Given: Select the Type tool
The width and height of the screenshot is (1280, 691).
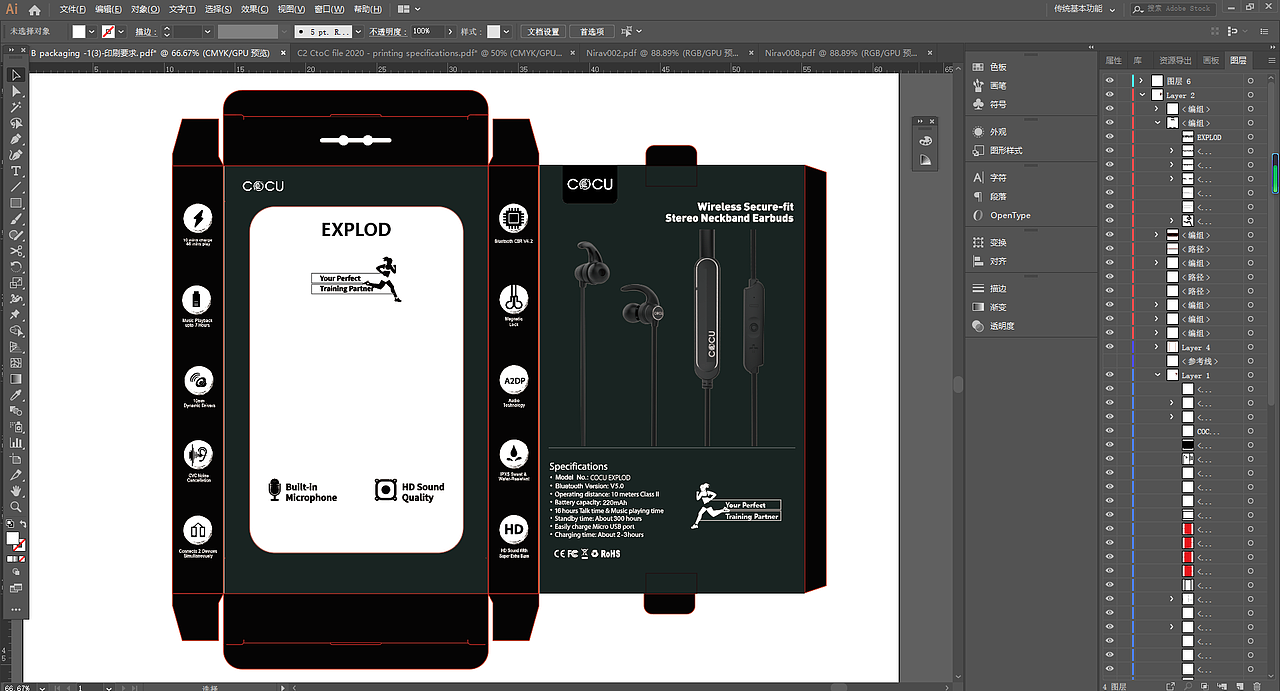Looking at the screenshot, I should click(x=16, y=171).
